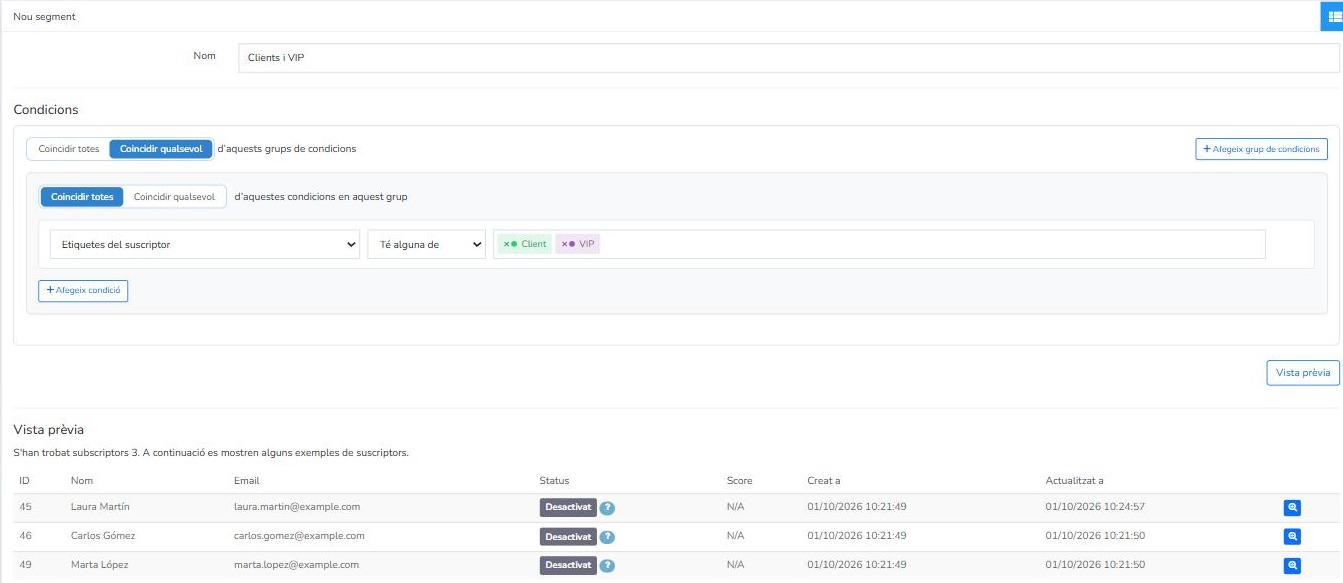Image resolution: width=1343 pixels, height=583 pixels.
Task: Open the 'Etiquetes del suscriptor' field dropdown
Action: [x=204, y=244]
